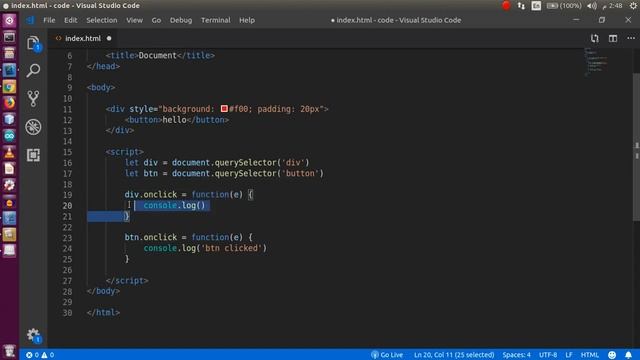Viewport: 640px width, 360px height.
Task: Click the red #f00 color swatch
Action: click(224, 109)
